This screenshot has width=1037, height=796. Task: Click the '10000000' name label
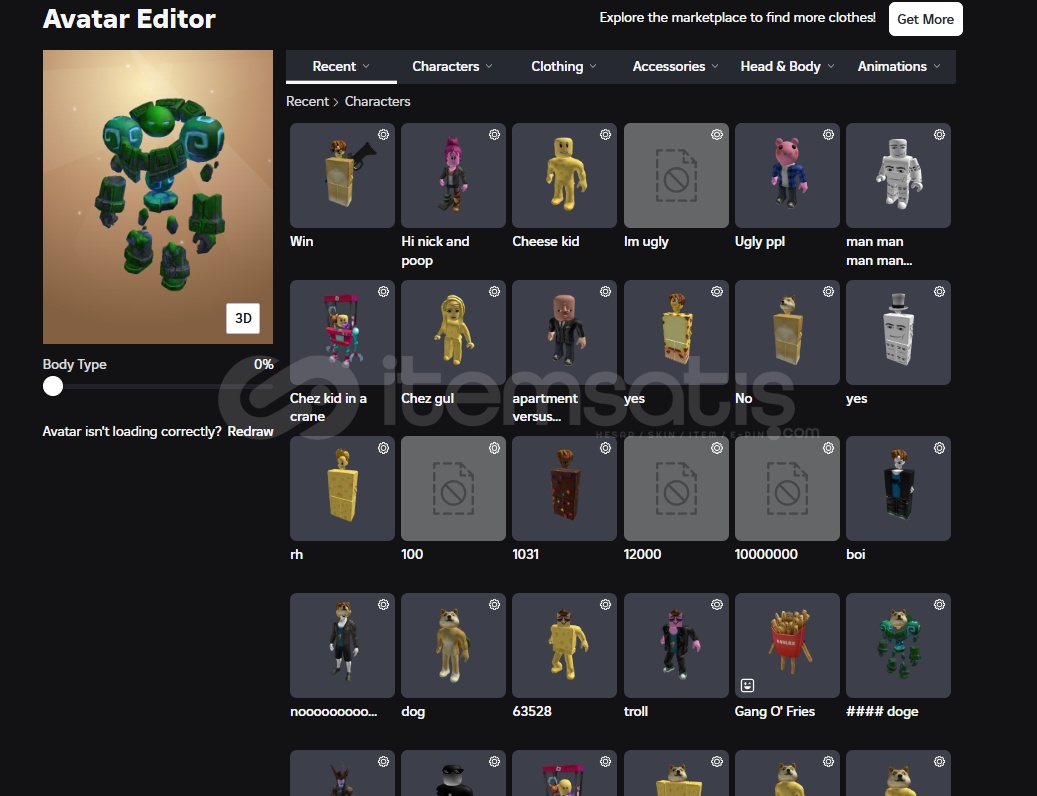(767, 555)
